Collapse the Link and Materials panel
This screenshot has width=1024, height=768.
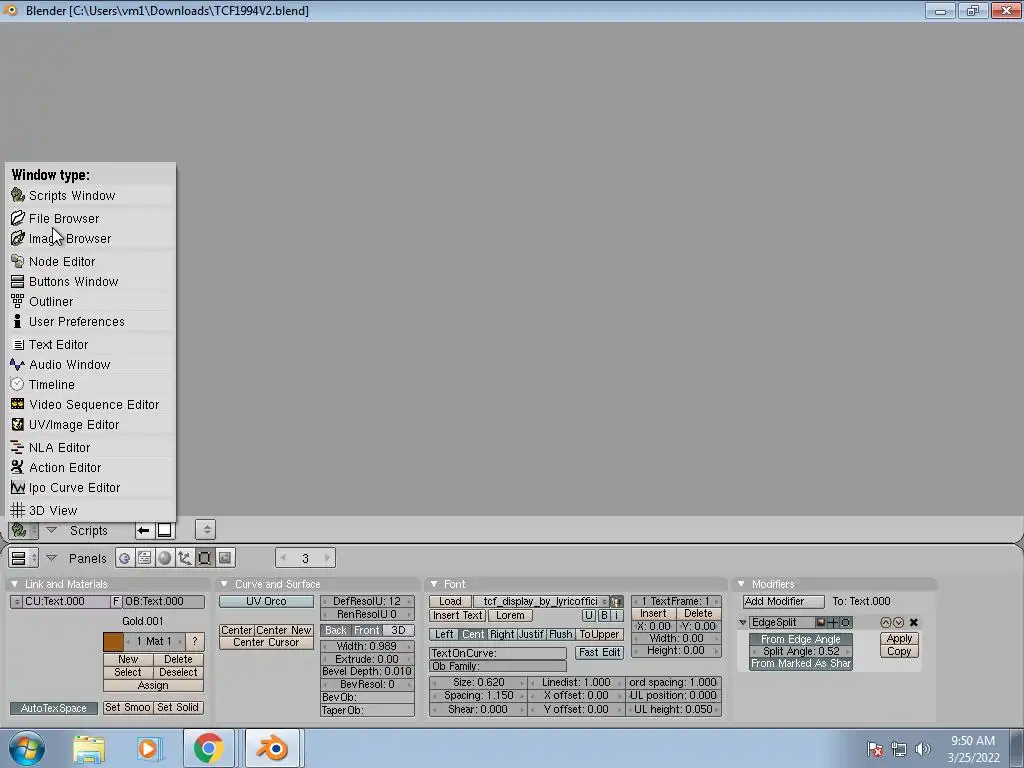15,584
